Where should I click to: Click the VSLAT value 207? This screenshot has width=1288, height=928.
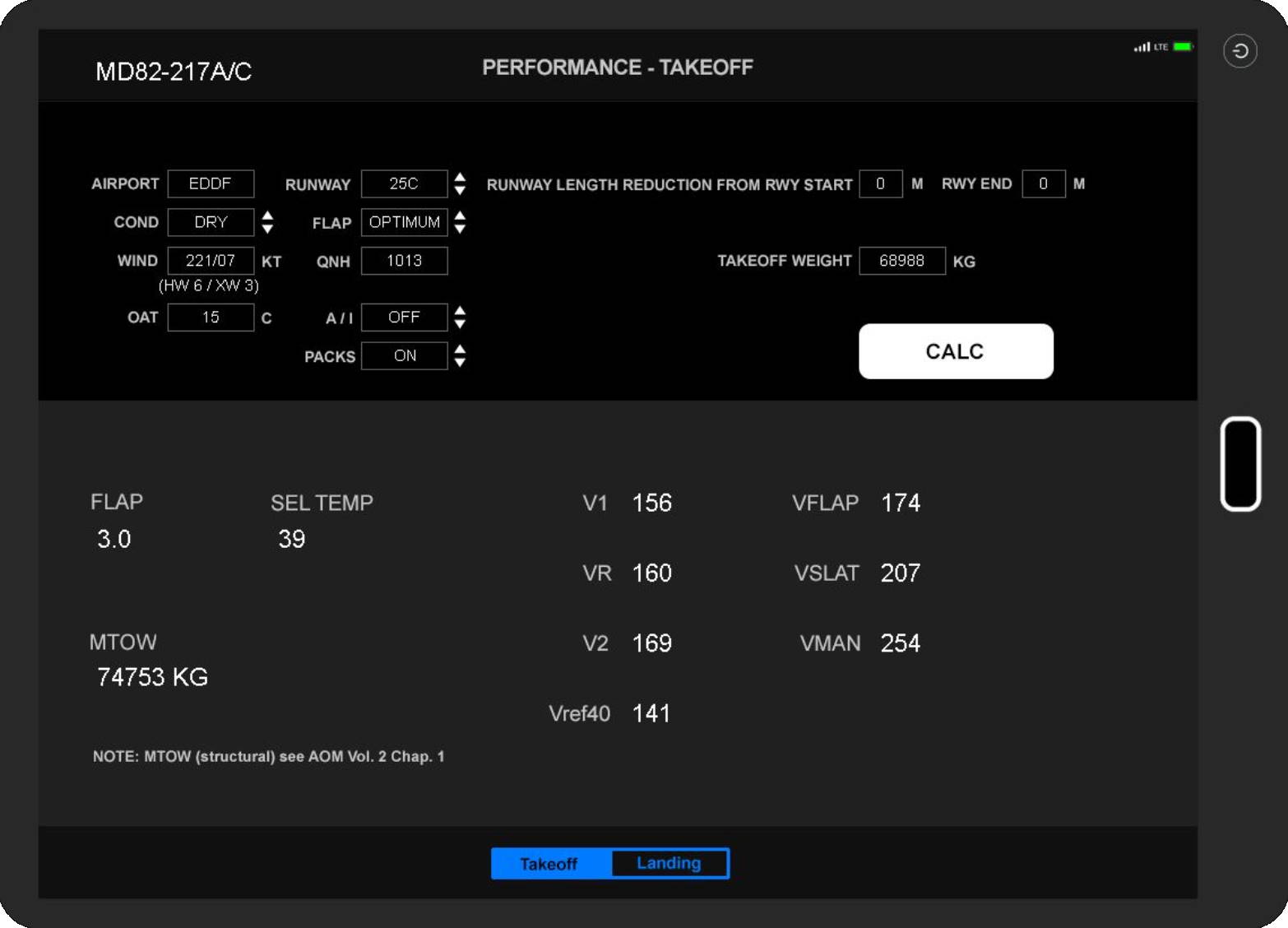point(901,573)
